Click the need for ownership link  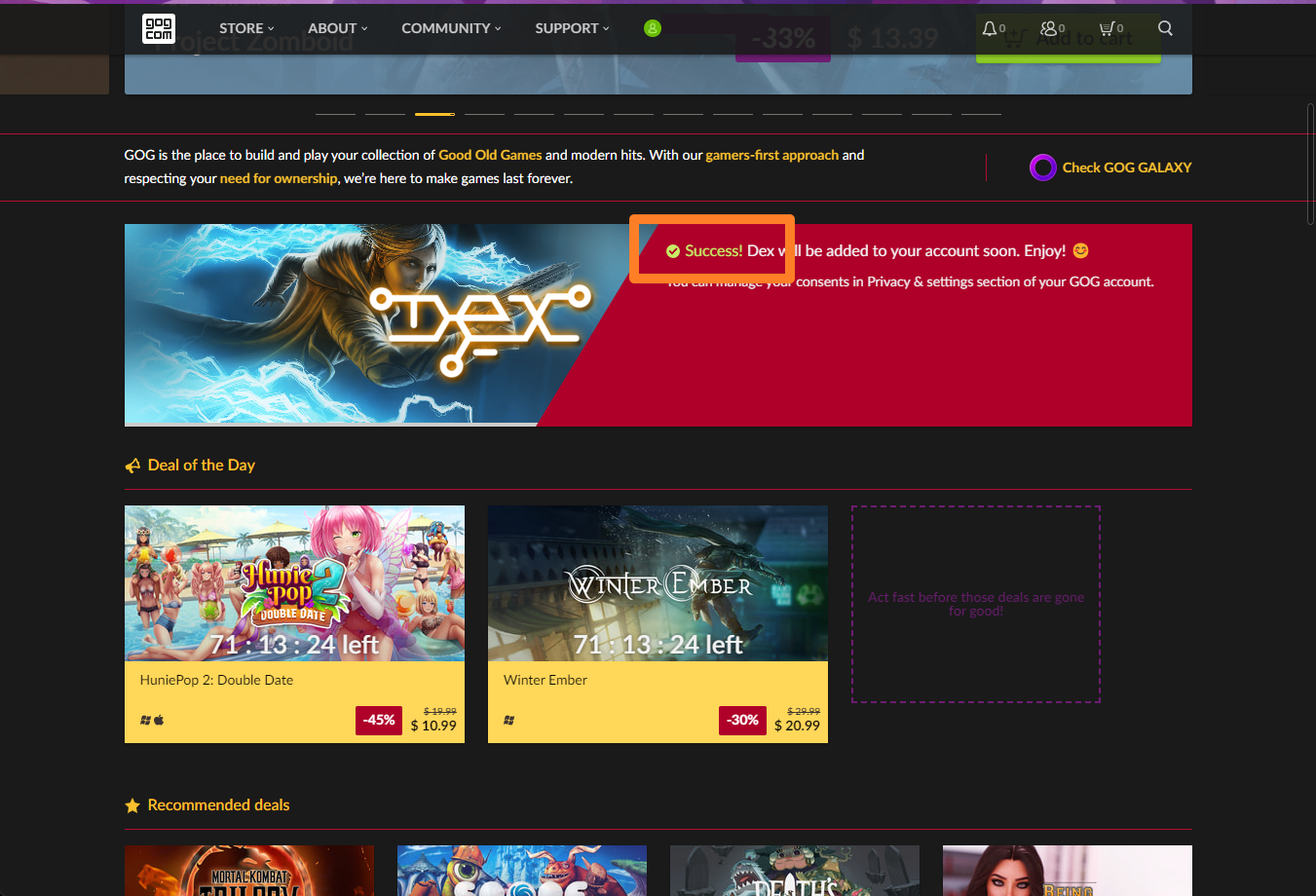point(279,178)
